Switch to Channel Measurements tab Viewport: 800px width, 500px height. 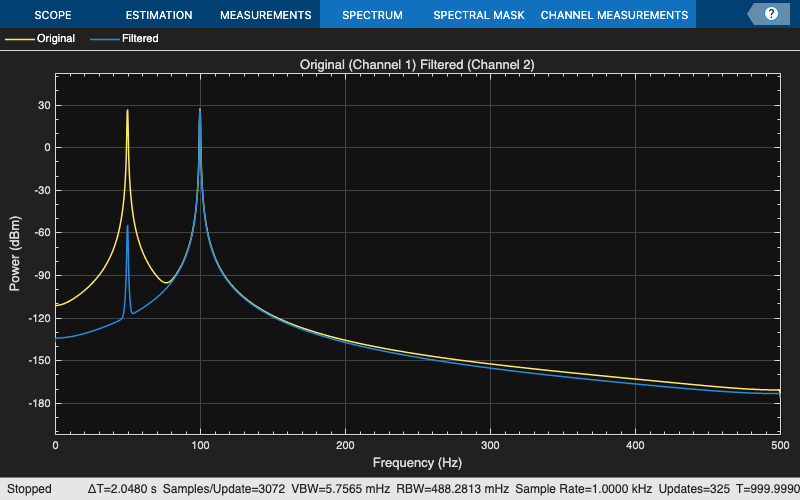[614, 15]
